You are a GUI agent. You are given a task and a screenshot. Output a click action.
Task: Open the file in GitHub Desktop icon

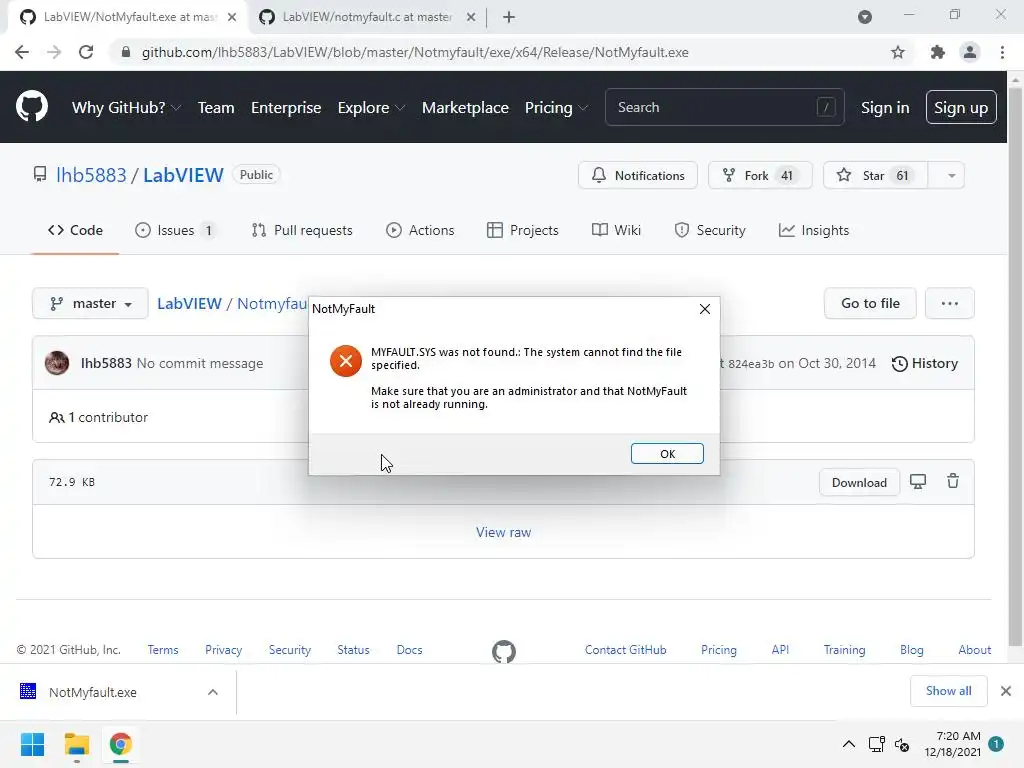pyautogui.click(x=918, y=482)
